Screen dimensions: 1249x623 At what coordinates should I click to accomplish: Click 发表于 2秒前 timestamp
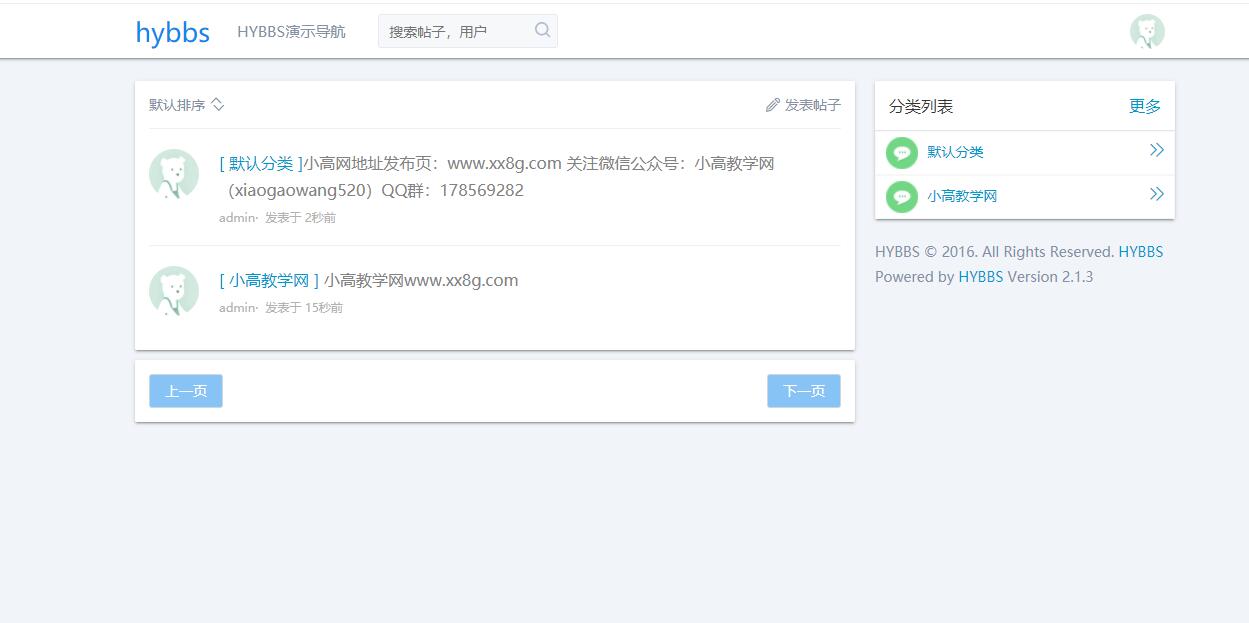300,217
